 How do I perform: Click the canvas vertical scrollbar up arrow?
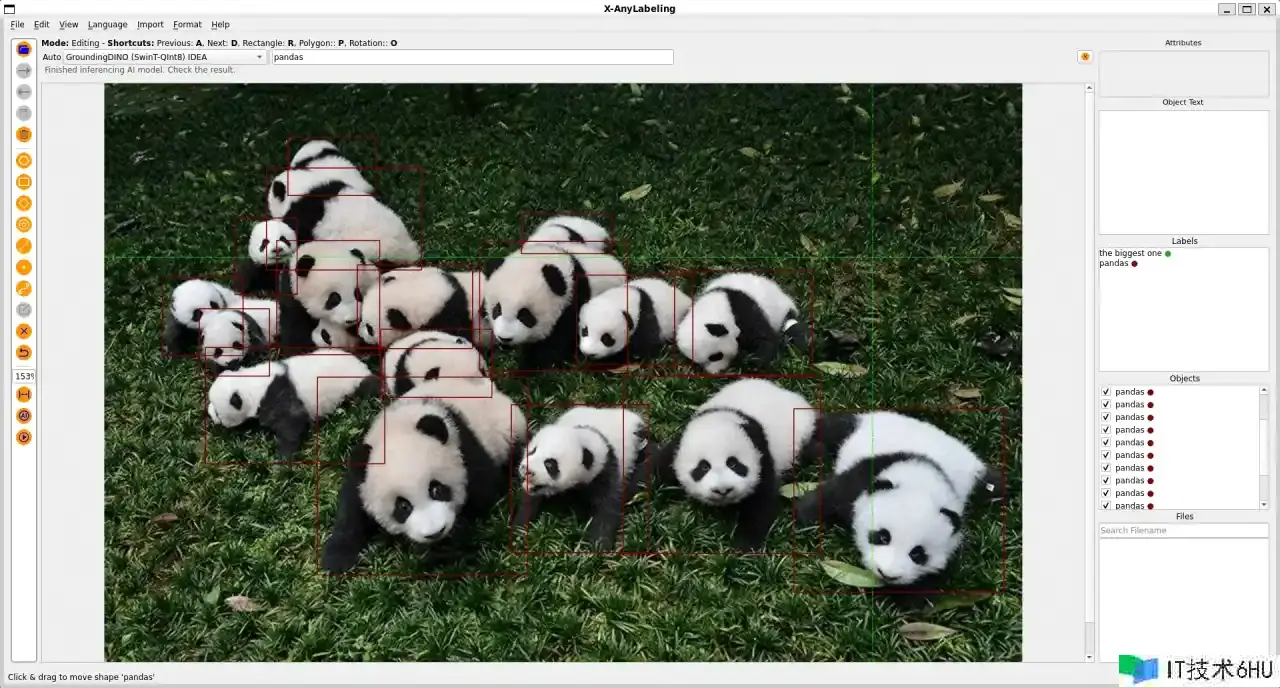[1090, 88]
